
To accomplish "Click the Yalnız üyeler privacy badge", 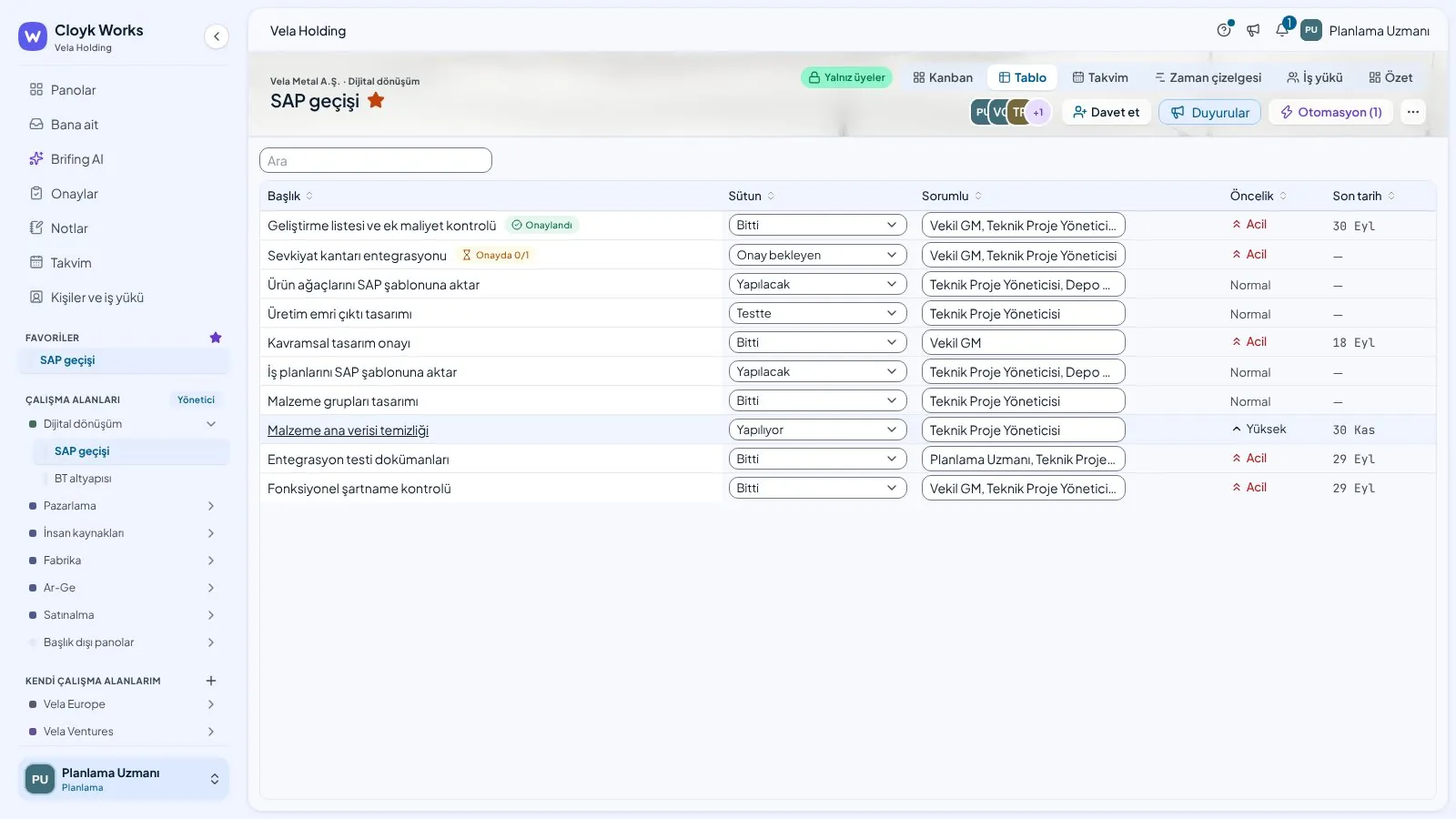I will tap(846, 77).
